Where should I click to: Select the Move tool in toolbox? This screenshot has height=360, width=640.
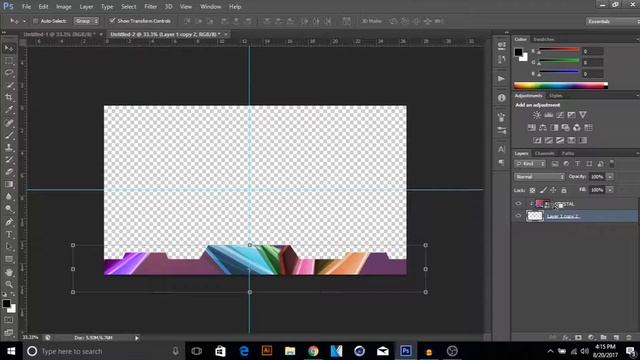click(x=9, y=48)
